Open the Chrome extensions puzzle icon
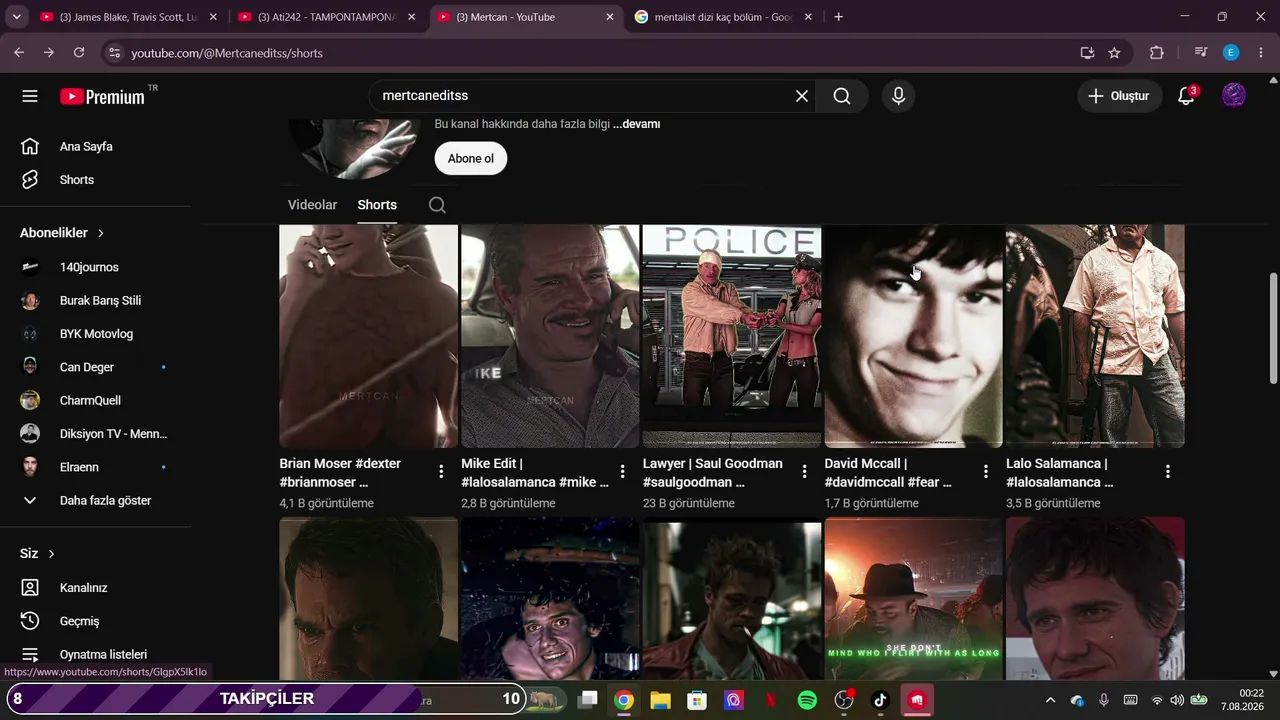1280x720 pixels. coord(1157,53)
